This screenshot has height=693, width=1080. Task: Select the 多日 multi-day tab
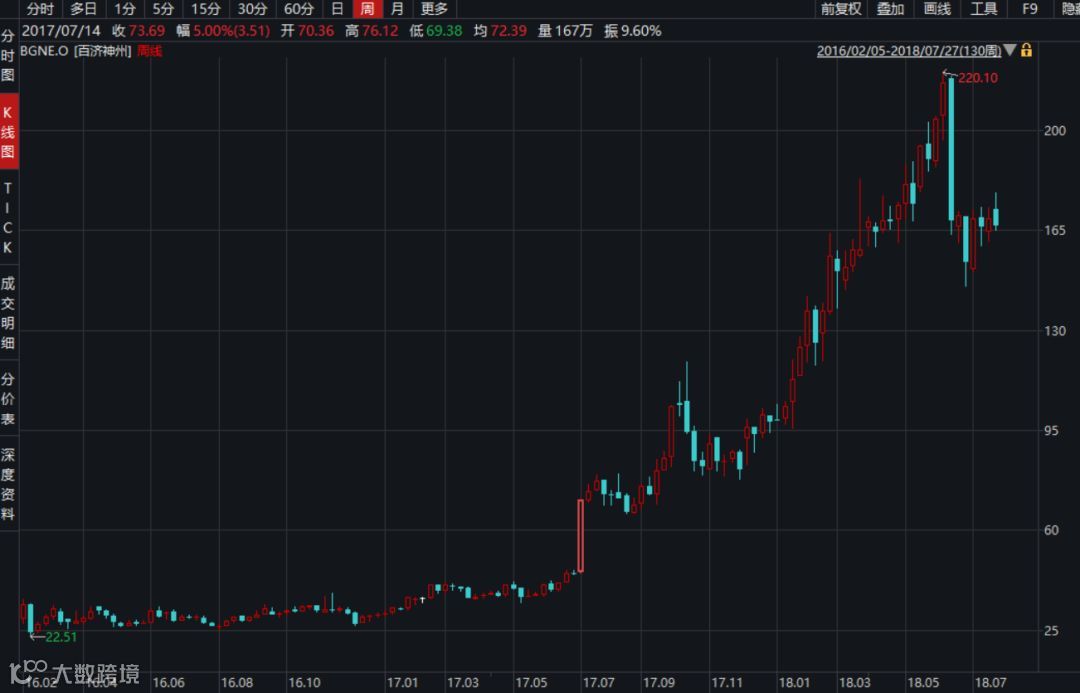(x=83, y=9)
